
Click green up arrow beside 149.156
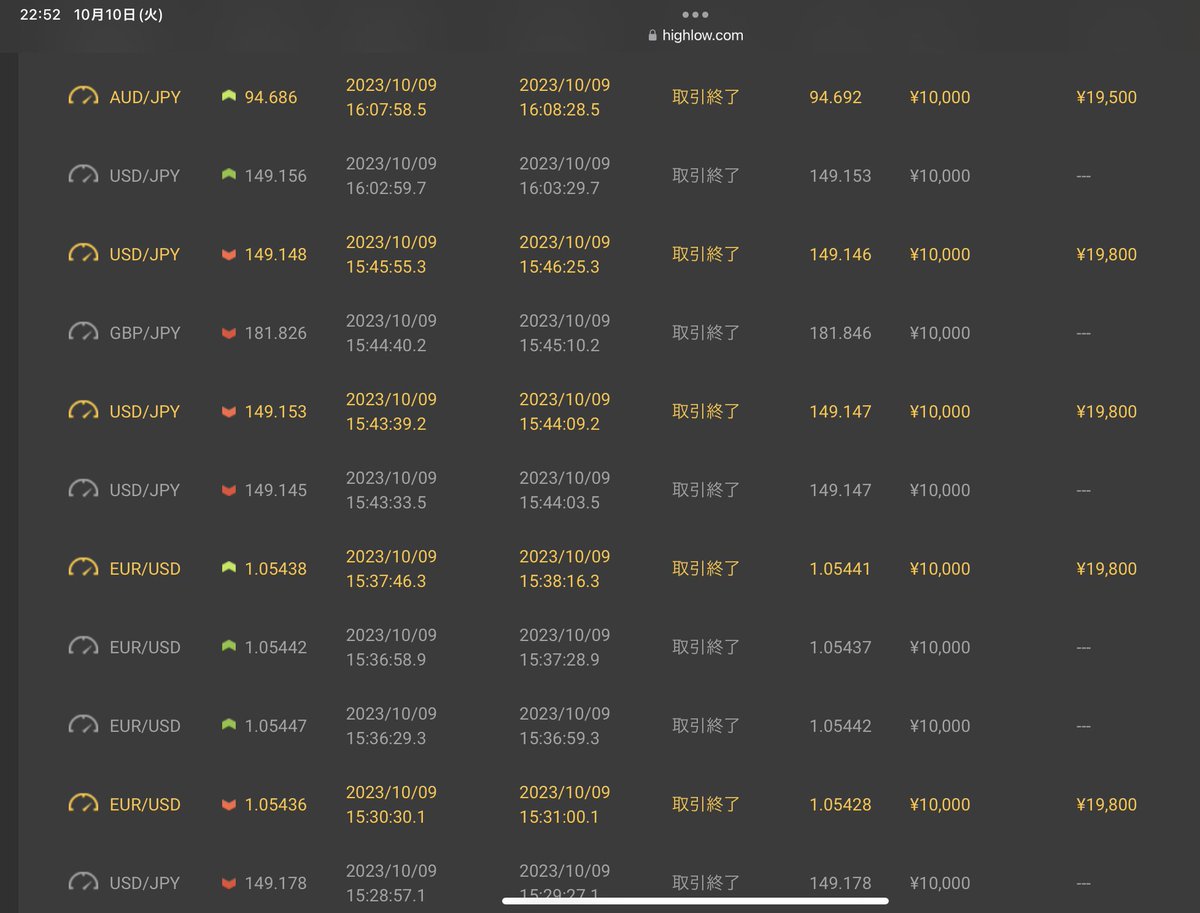[x=229, y=175]
